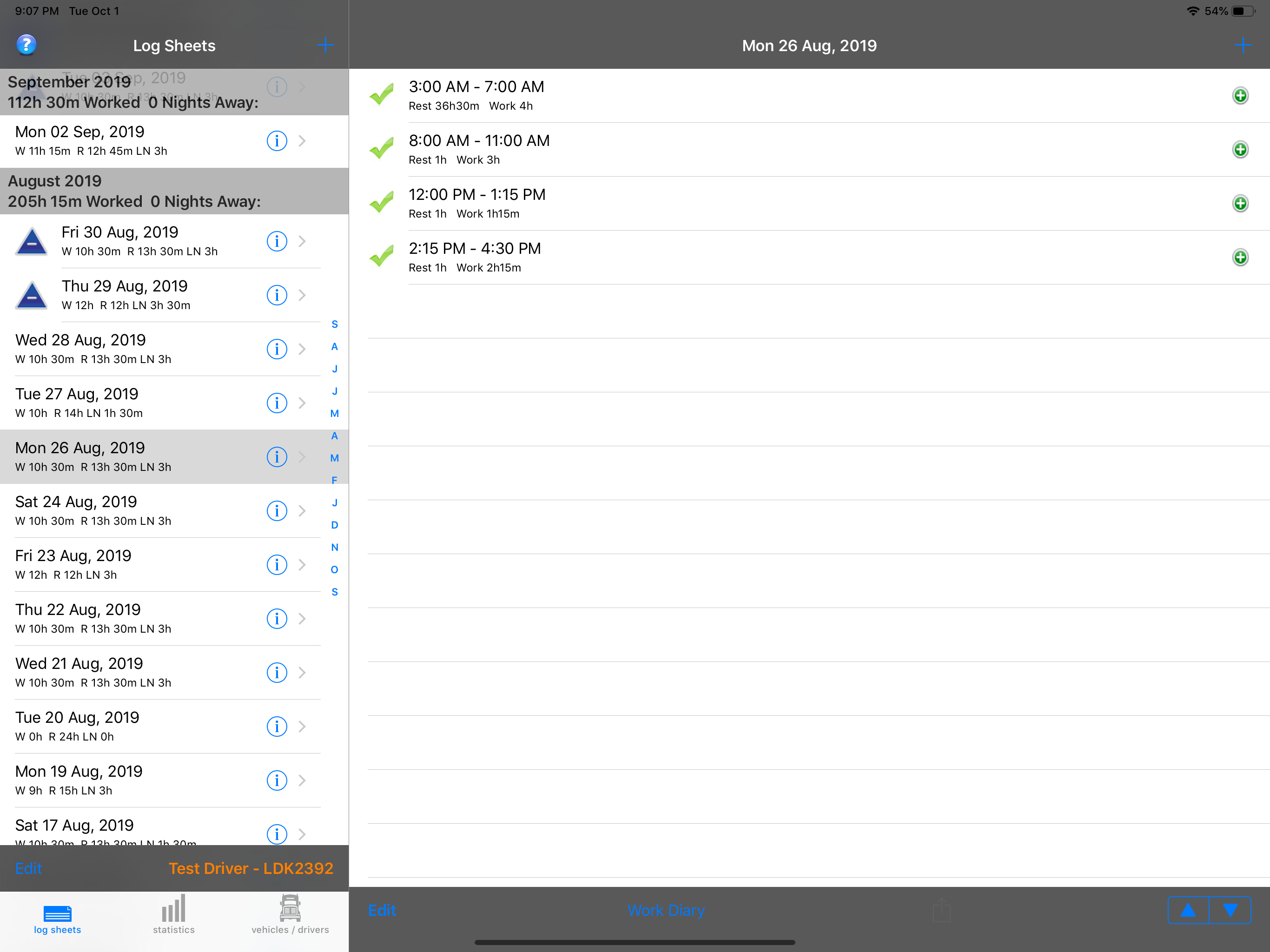
Task: Toggle checkmark for 3:00 AM - 7:00 AM entry
Action: 381,94
